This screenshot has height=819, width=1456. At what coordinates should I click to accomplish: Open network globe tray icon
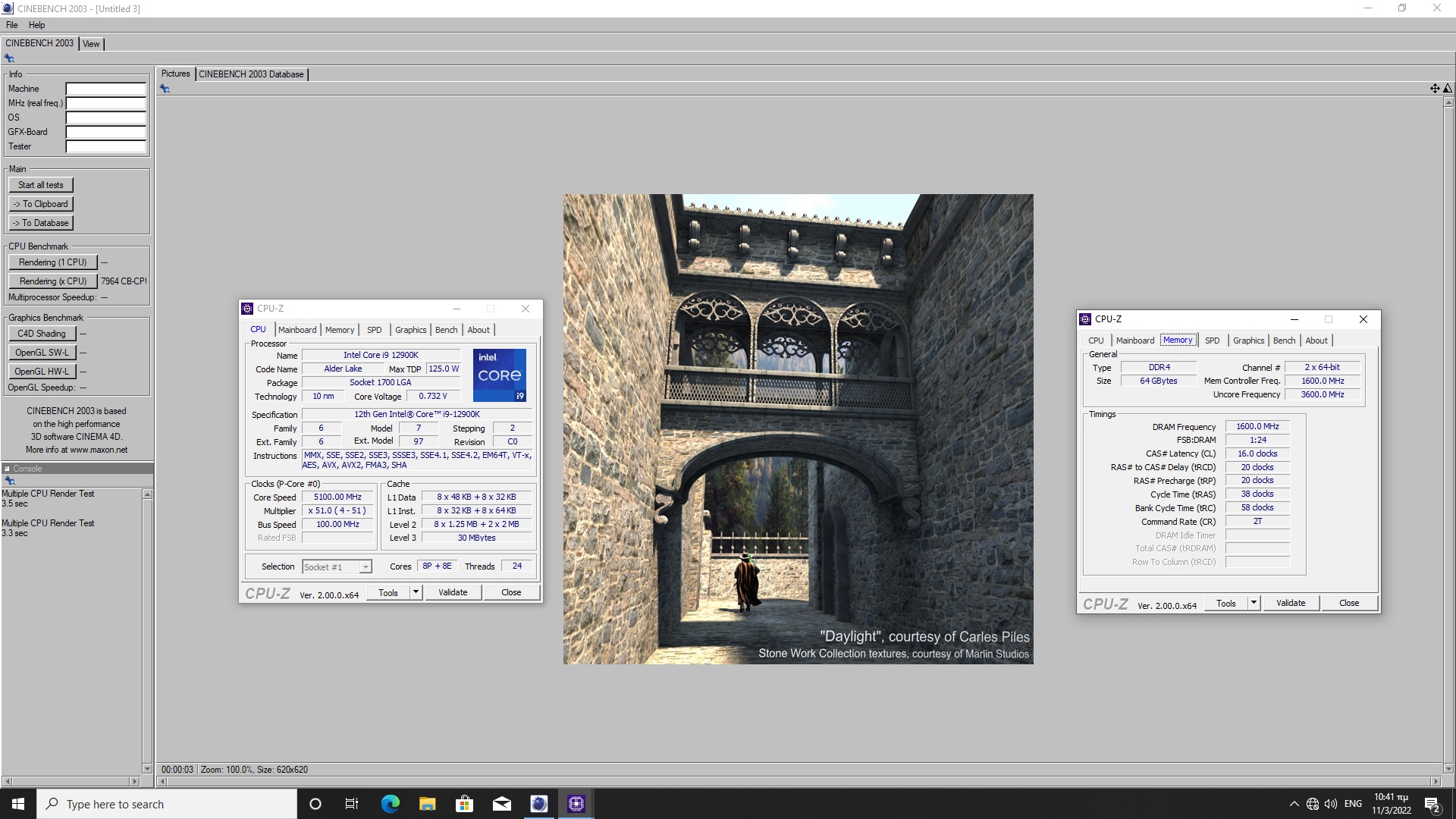[x=1313, y=804]
